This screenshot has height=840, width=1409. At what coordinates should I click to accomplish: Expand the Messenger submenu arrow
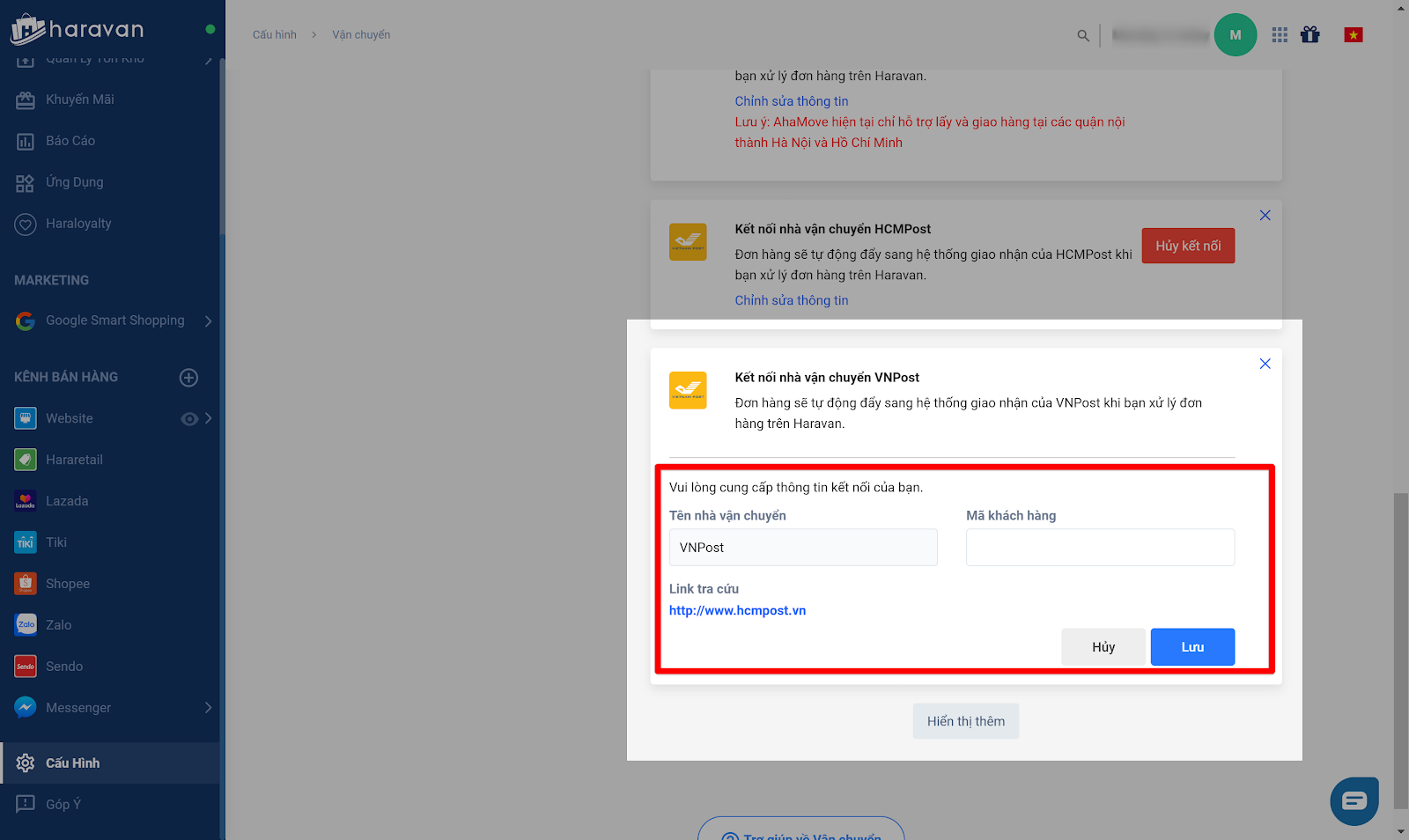(x=209, y=708)
